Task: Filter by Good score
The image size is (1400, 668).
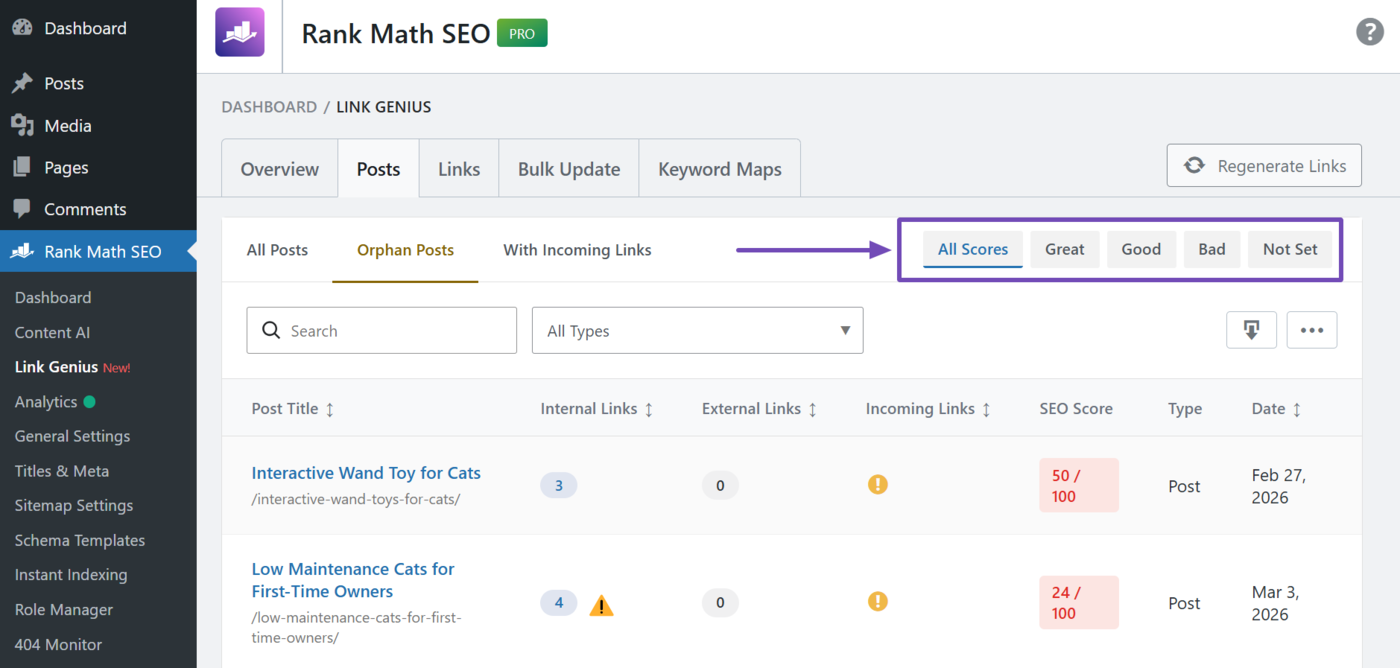Action: coord(1141,249)
